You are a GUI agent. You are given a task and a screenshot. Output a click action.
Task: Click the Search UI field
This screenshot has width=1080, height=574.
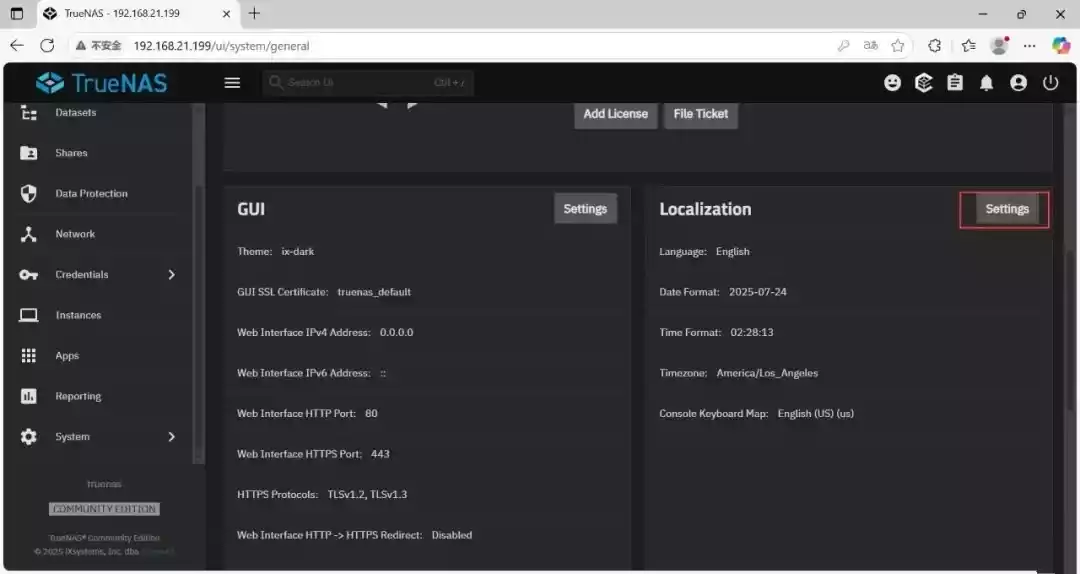coord(368,83)
